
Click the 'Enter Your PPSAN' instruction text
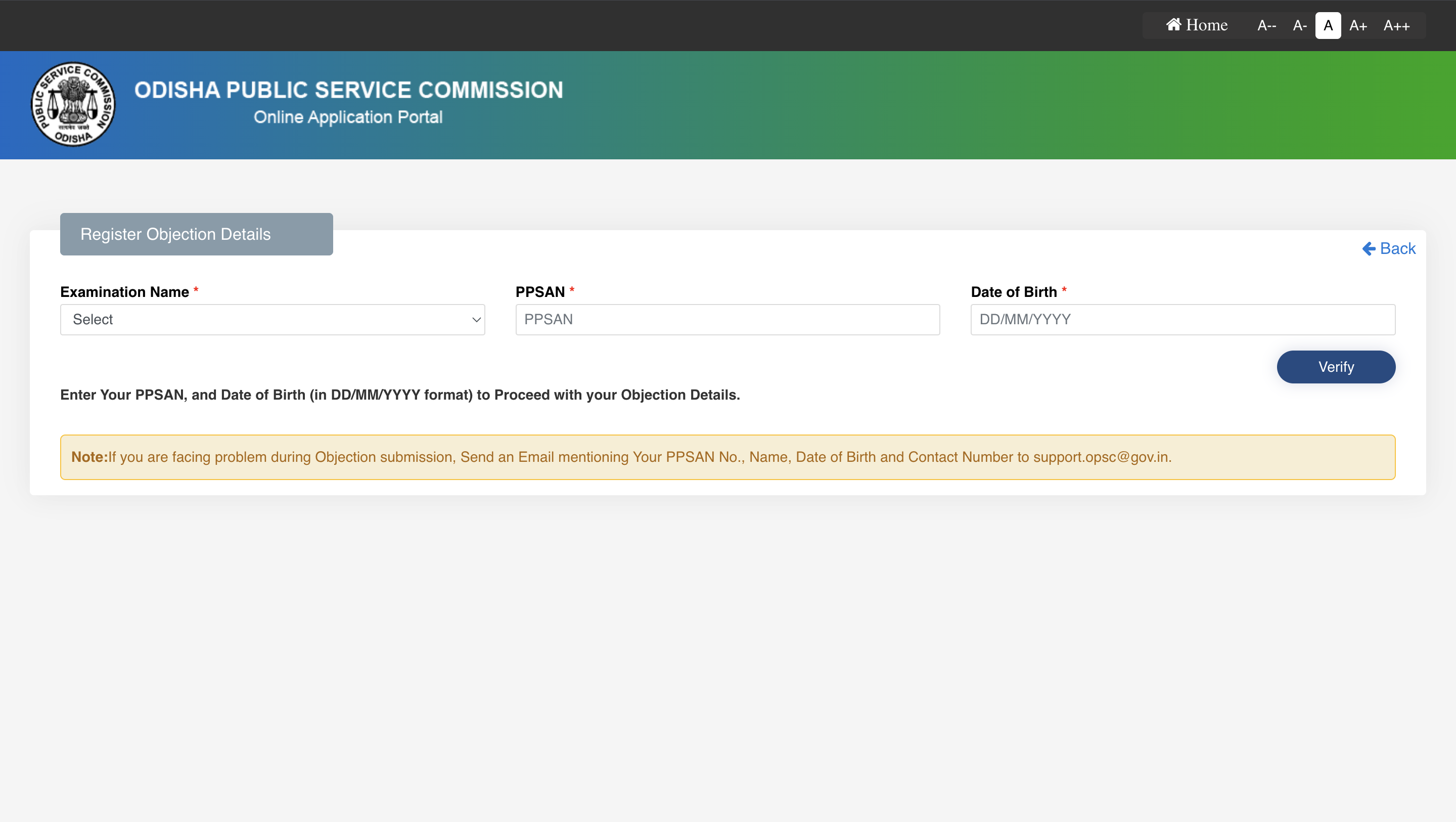click(x=400, y=395)
